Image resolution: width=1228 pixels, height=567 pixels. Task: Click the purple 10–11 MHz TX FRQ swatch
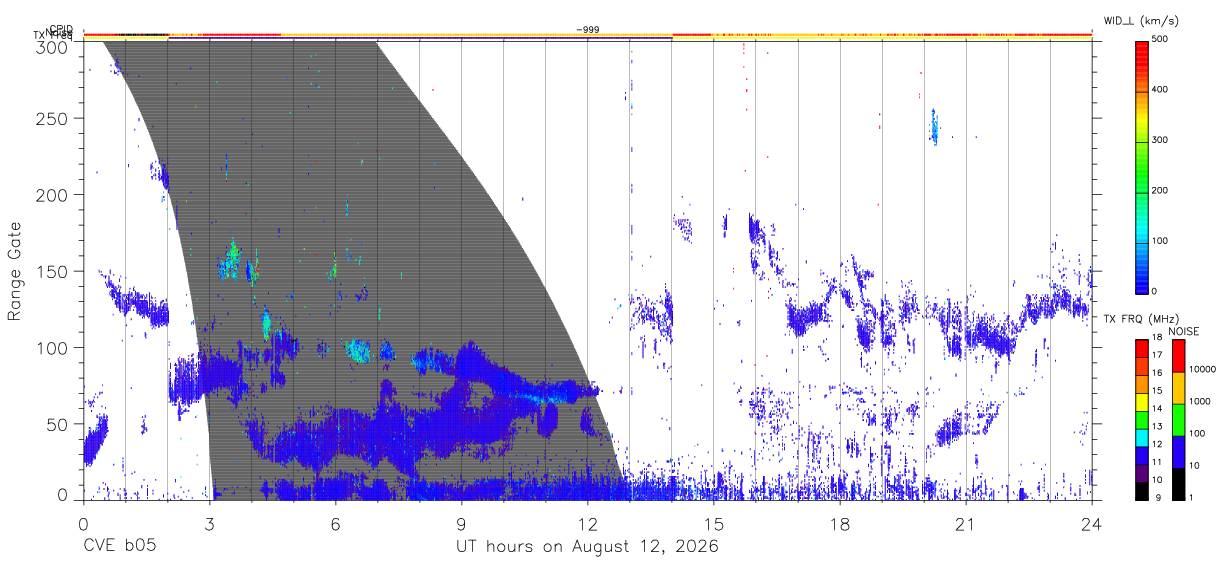coord(1142,473)
